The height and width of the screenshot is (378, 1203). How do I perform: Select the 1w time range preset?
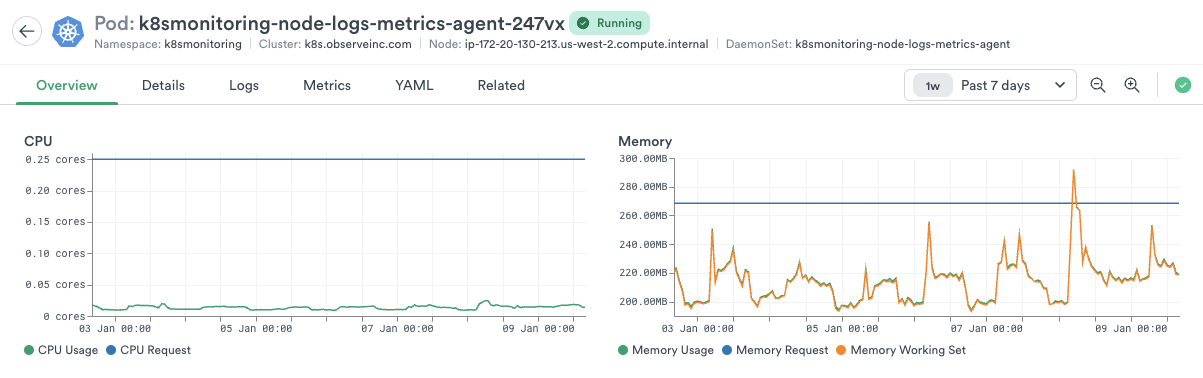(x=932, y=86)
